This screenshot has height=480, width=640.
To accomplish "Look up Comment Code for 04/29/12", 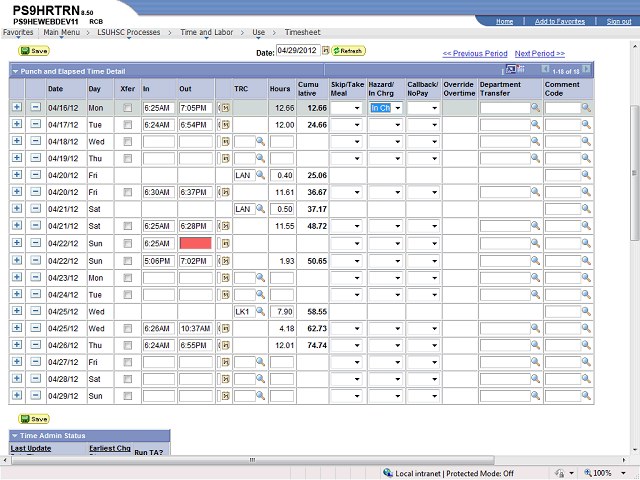I will pyautogui.click(x=586, y=396).
